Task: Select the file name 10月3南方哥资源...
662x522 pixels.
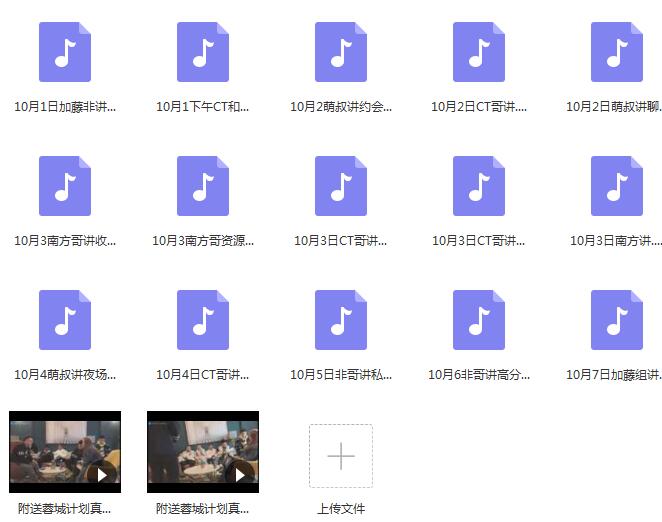Action: [203, 241]
